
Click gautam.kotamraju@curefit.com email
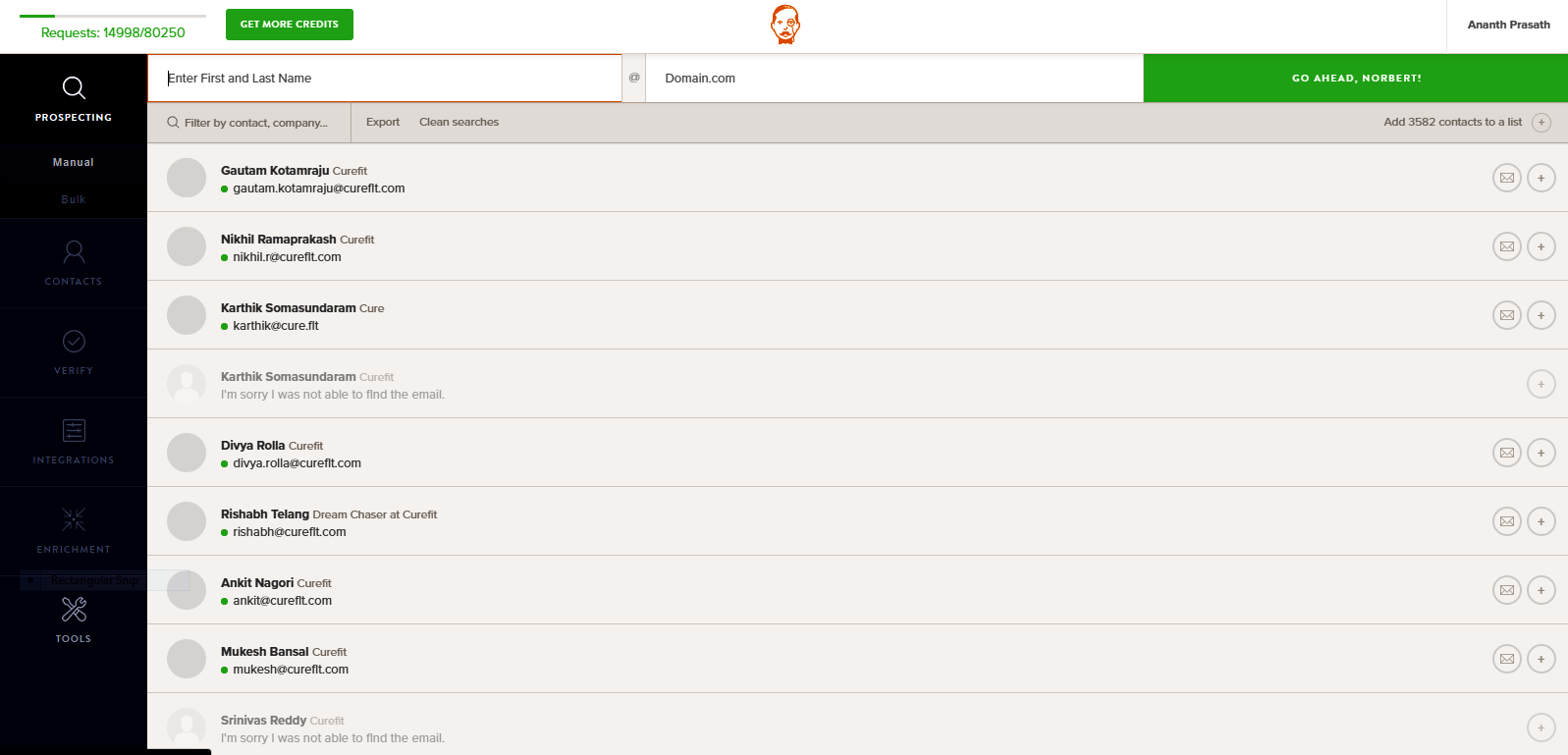[x=318, y=189]
